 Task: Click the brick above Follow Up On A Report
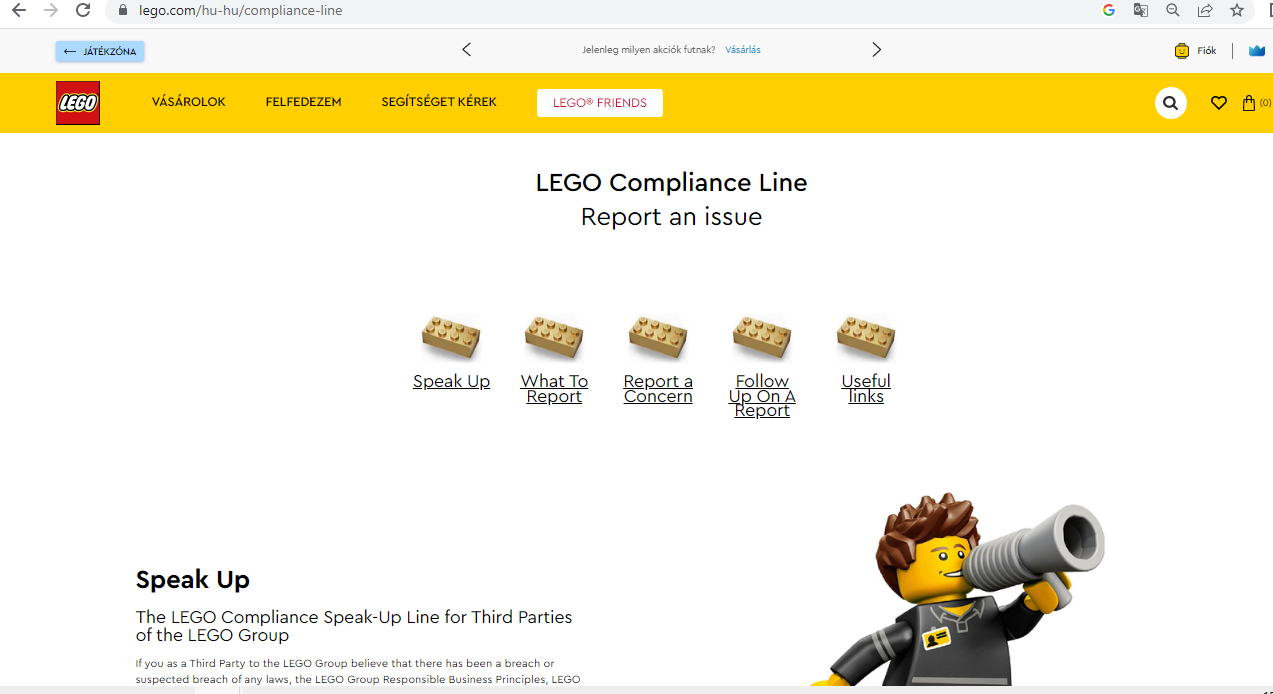(x=762, y=337)
